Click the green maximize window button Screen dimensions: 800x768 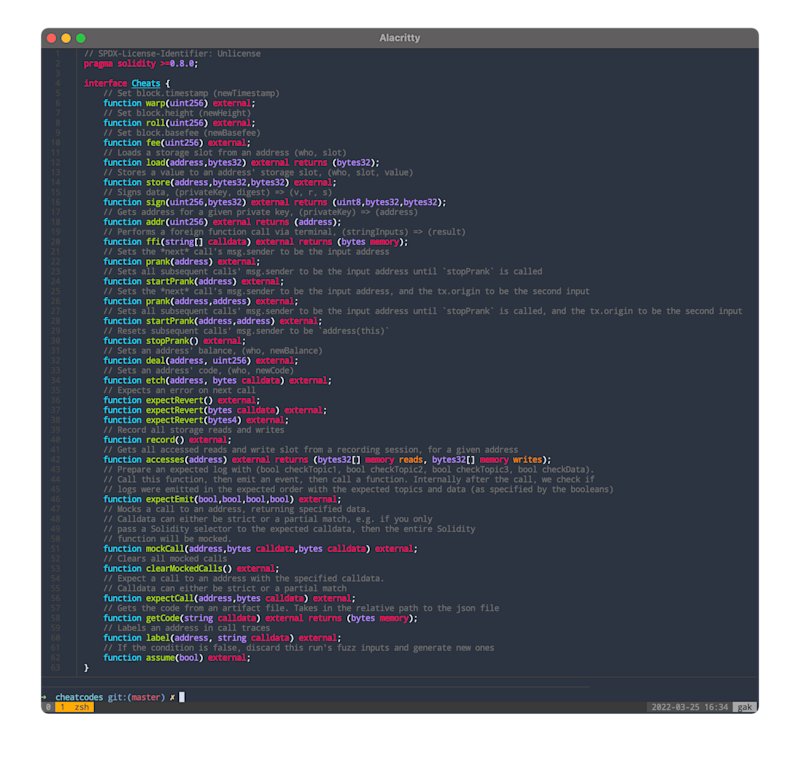[x=81, y=38]
